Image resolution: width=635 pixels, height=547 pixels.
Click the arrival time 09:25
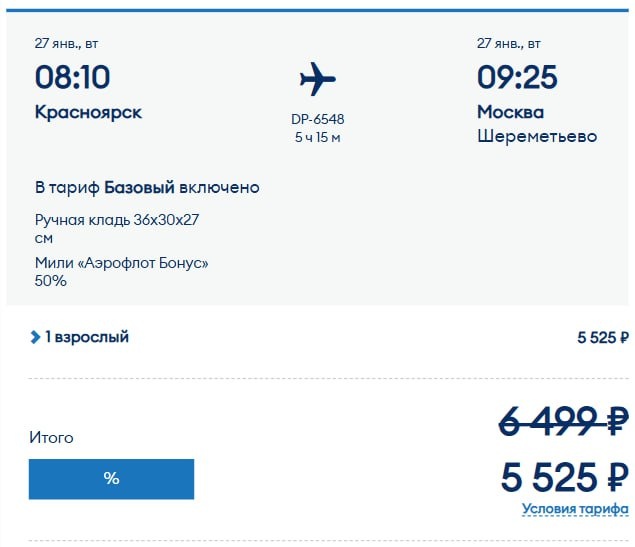[517, 77]
